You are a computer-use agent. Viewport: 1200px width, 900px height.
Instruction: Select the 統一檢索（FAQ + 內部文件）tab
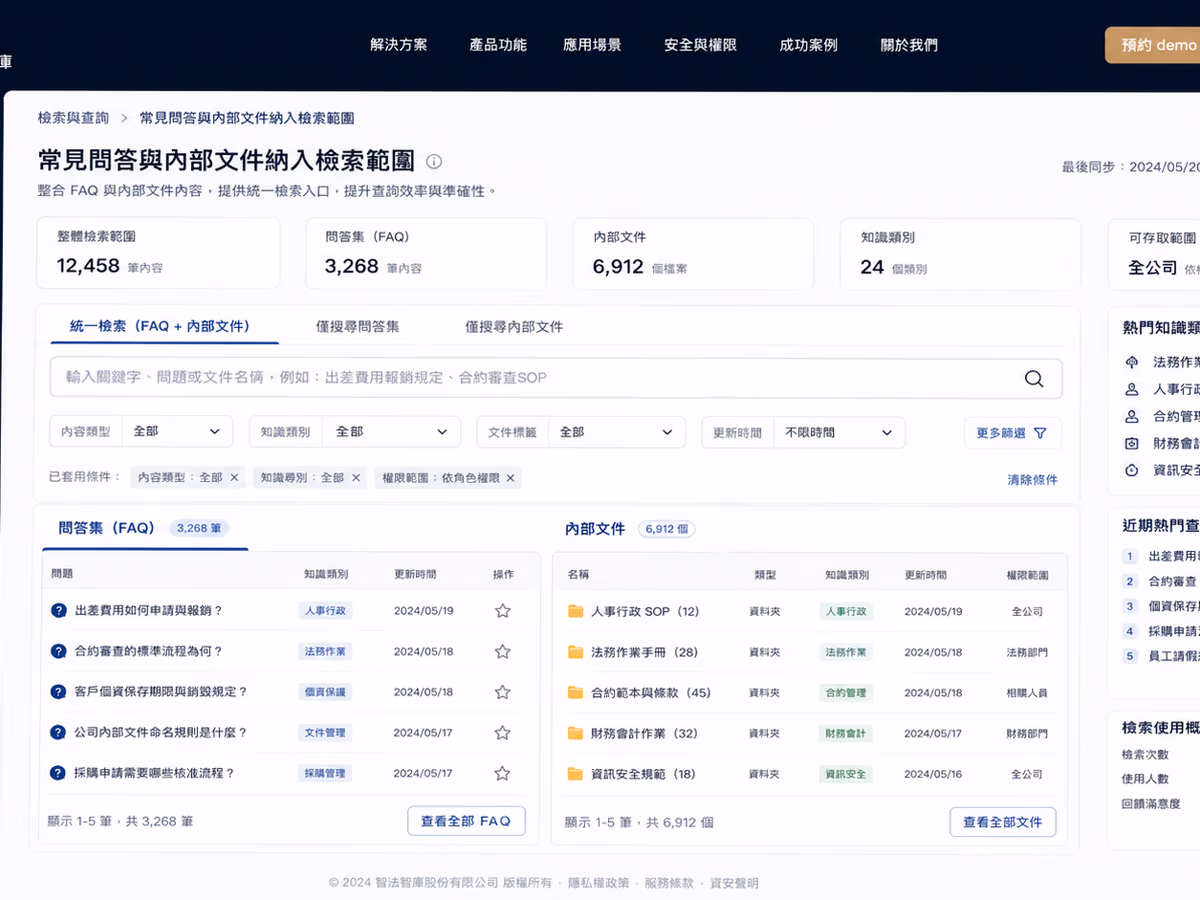[x=160, y=326]
